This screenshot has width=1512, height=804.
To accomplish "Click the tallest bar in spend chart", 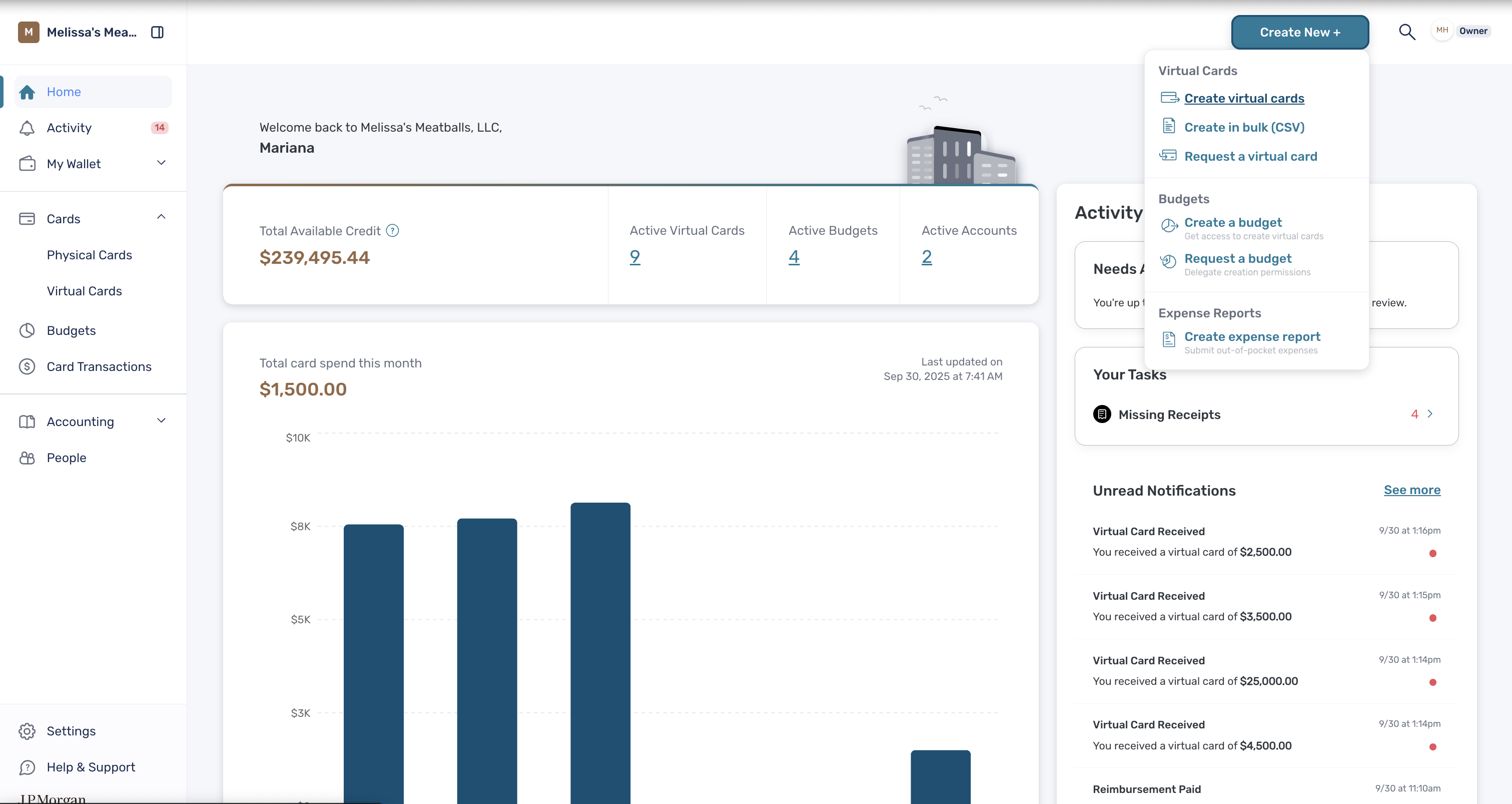I will point(600,653).
